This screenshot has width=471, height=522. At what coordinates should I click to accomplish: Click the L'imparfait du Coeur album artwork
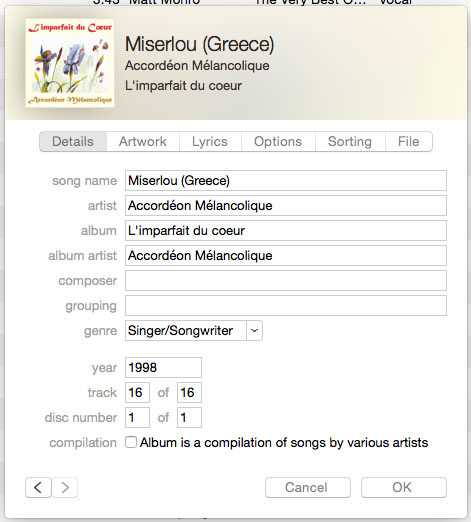pyautogui.click(x=70, y=63)
